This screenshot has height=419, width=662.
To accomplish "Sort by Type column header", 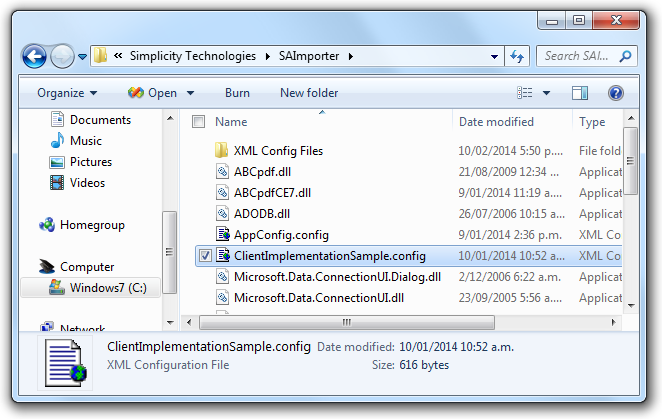I will pos(592,122).
